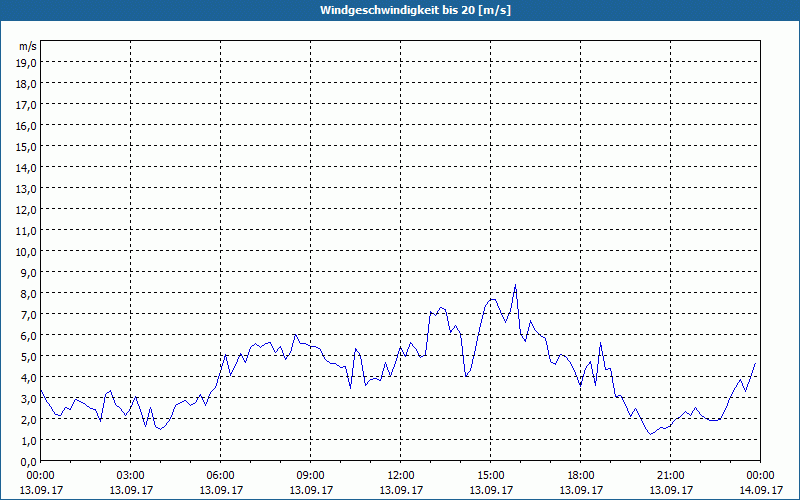Pick the 1,0 y-axis label
Image resolution: width=800 pixels, height=500 pixels.
[x=30, y=440]
